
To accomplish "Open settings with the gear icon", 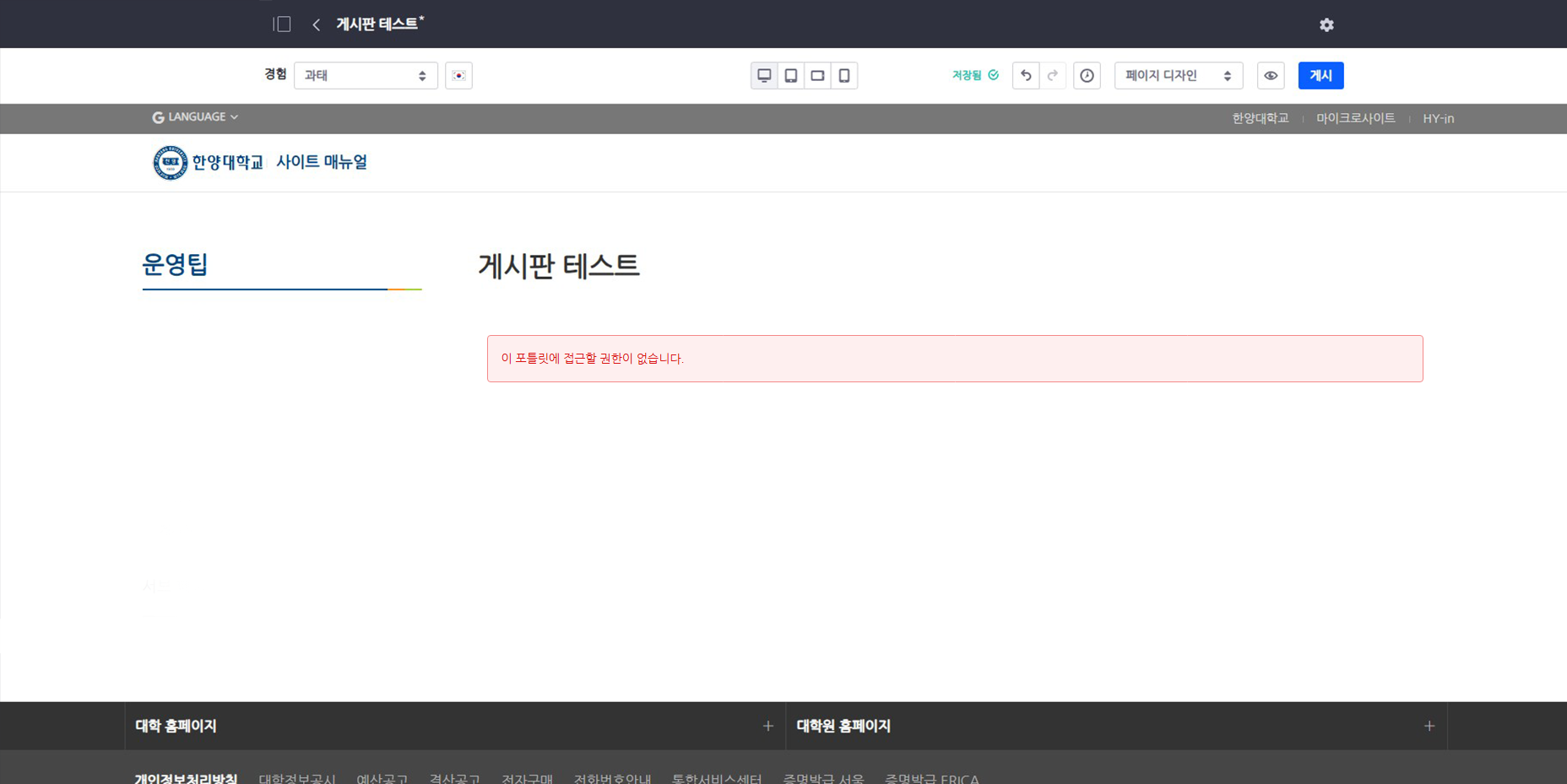I will pos(1326,25).
